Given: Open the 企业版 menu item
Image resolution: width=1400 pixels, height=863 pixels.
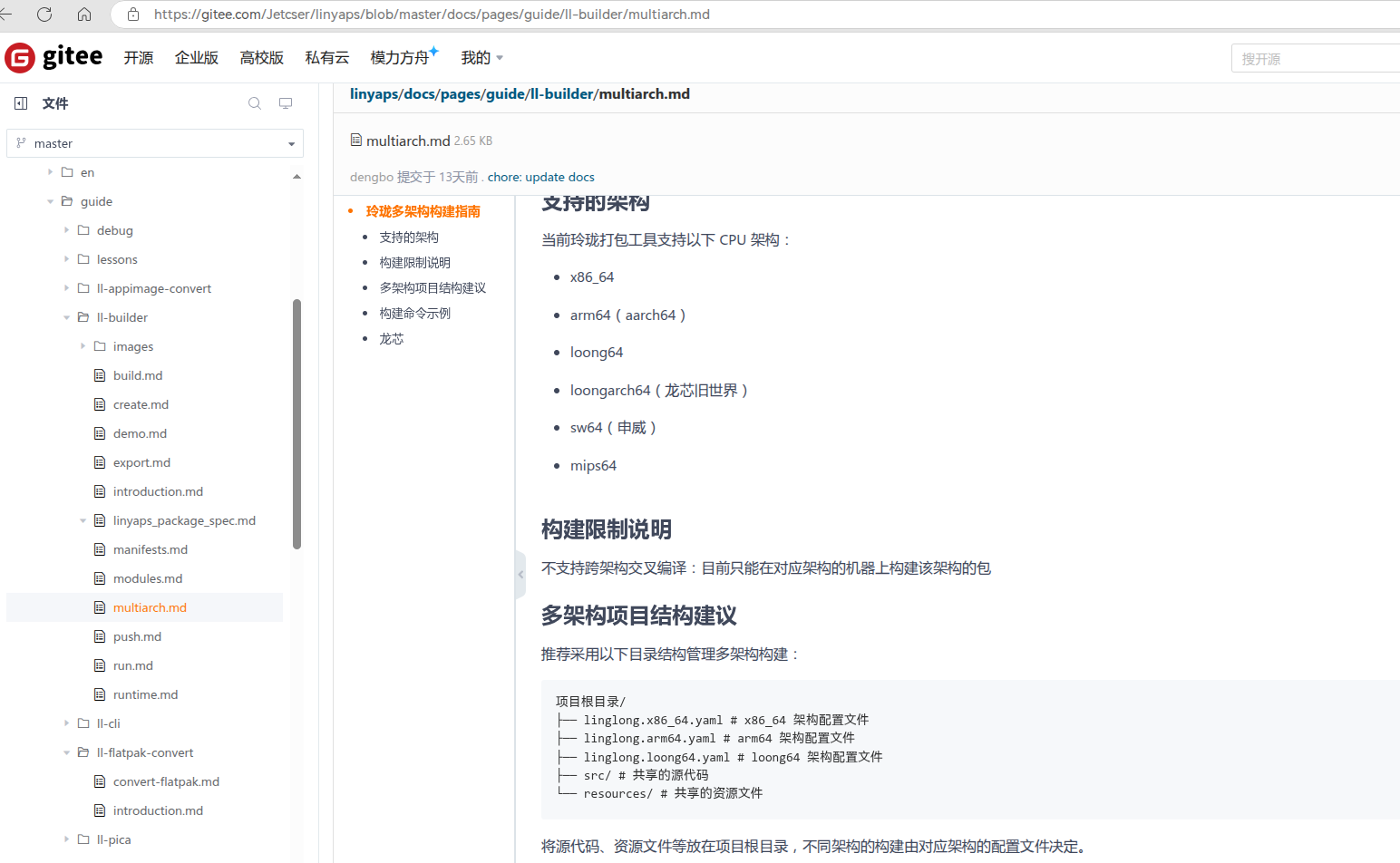Looking at the screenshot, I should click(197, 57).
